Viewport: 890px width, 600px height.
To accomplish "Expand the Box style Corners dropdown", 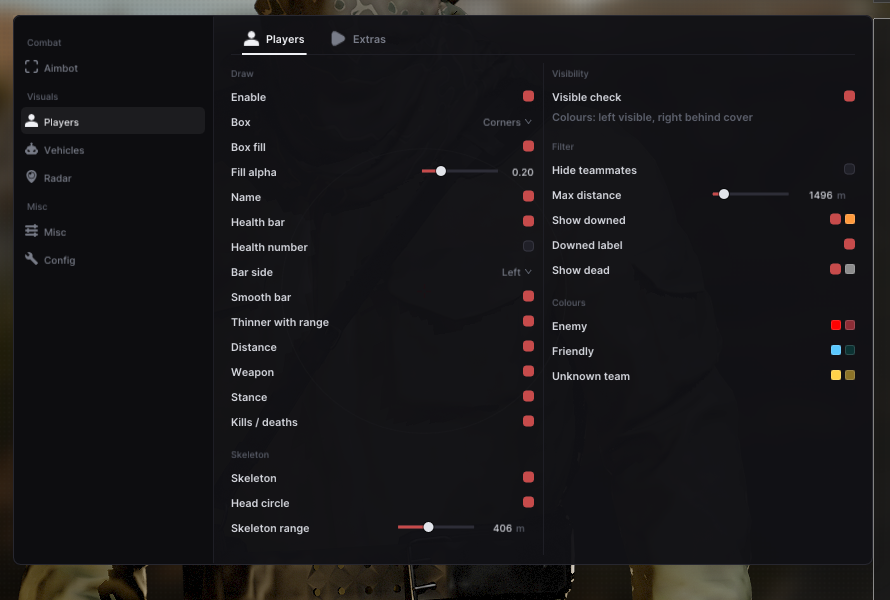I will coord(507,122).
